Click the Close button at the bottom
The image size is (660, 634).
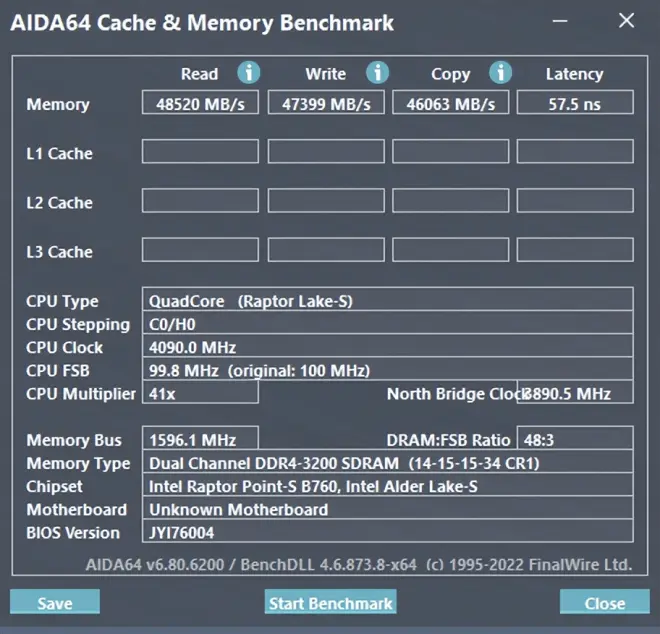(x=605, y=603)
